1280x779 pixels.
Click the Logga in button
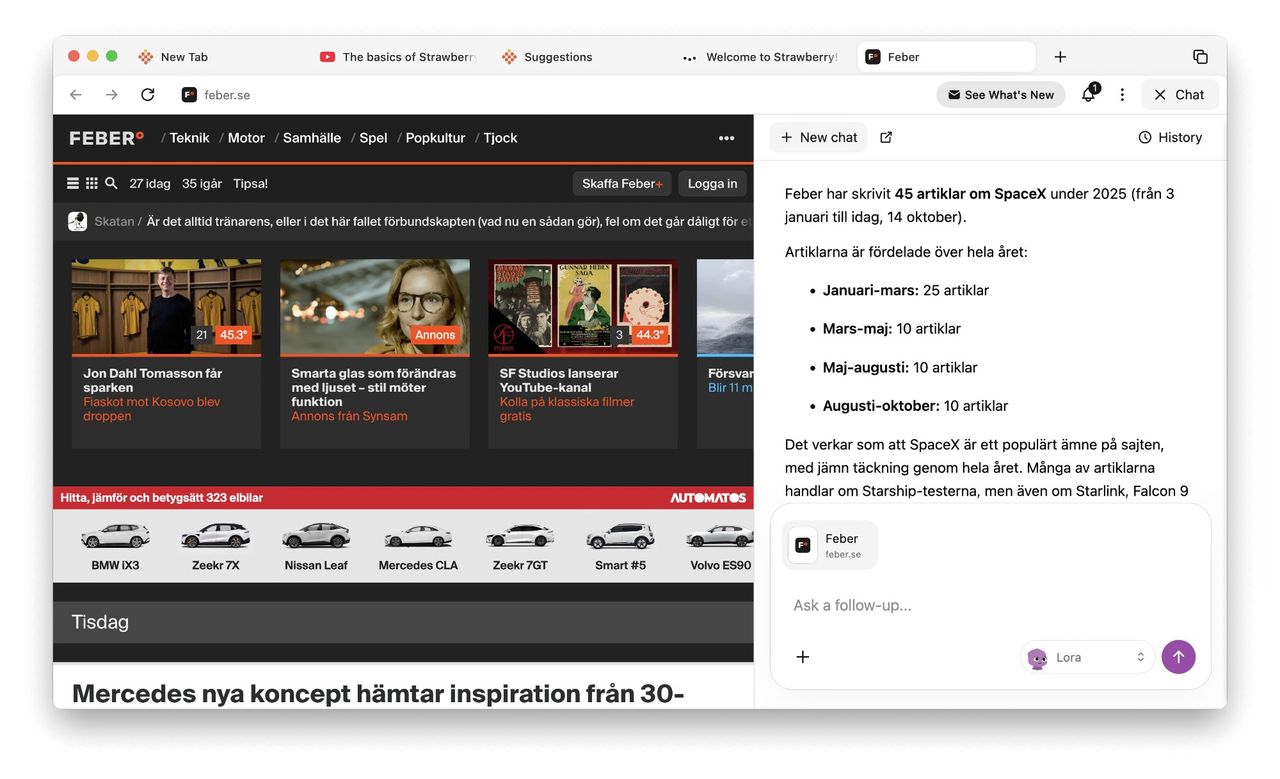click(712, 183)
